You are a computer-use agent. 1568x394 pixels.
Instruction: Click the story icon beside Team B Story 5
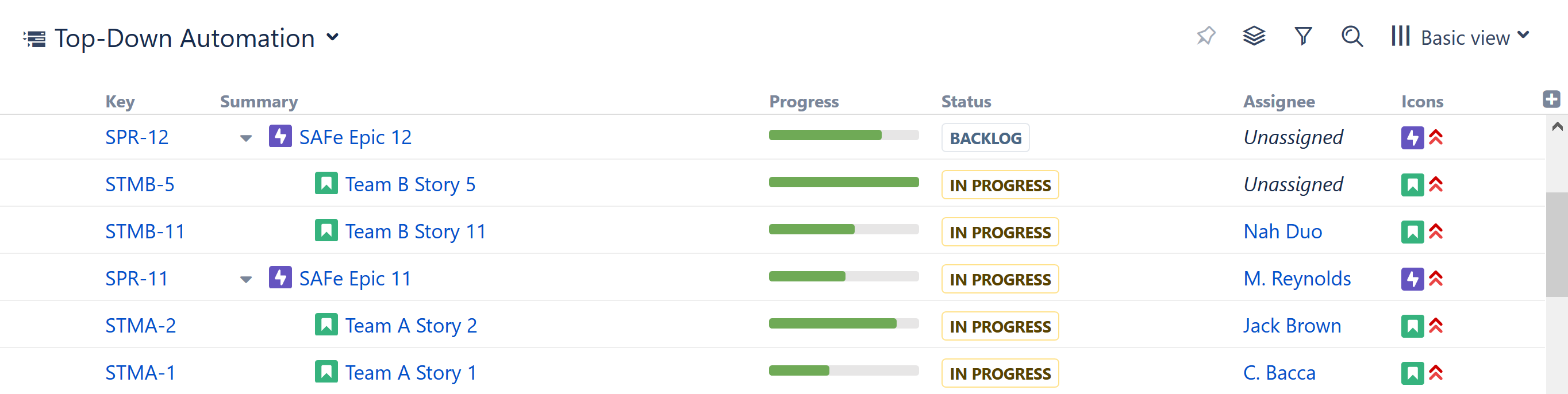click(x=326, y=184)
